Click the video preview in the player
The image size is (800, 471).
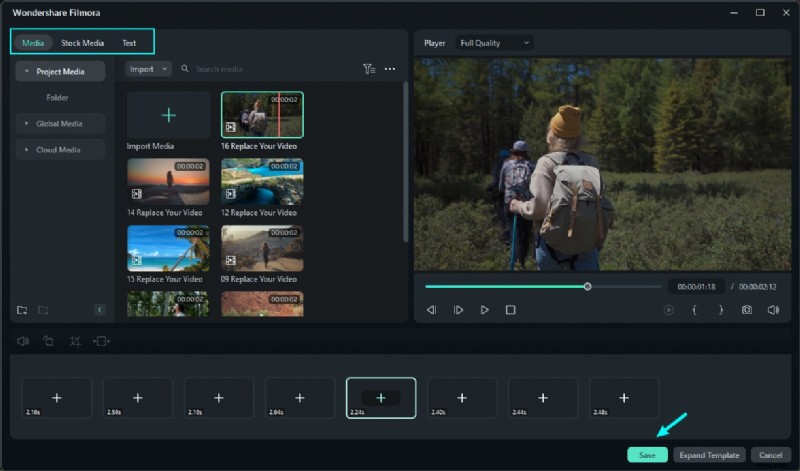(x=603, y=164)
